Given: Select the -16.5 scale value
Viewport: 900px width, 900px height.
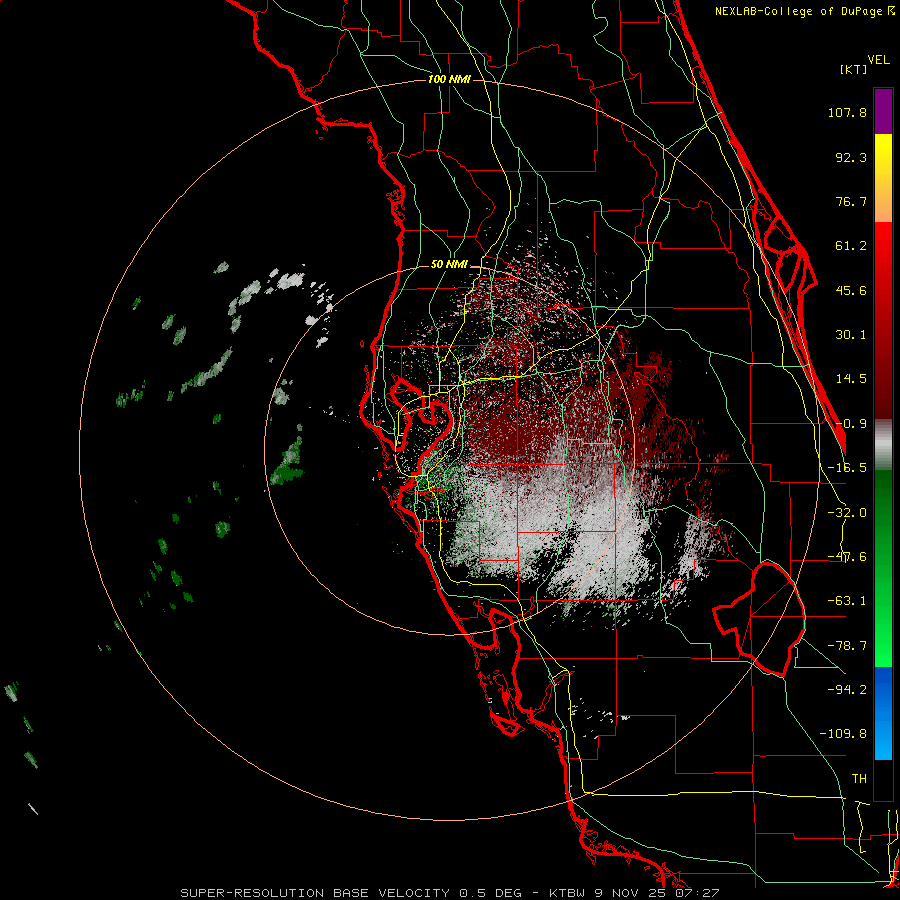Looking at the screenshot, I should tap(847, 468).
